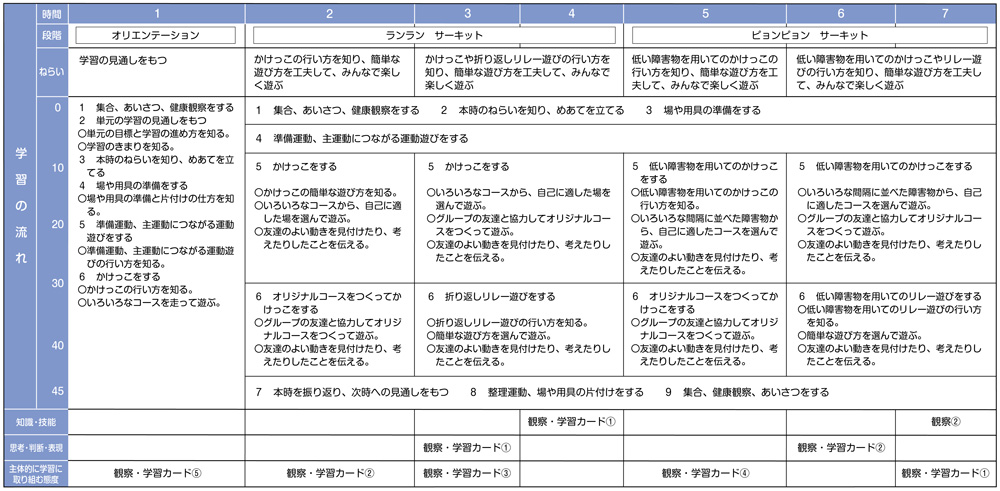Click '8 整理運動、場や用具の片付けをする'

pyautogui.click(x=557, y=392)
